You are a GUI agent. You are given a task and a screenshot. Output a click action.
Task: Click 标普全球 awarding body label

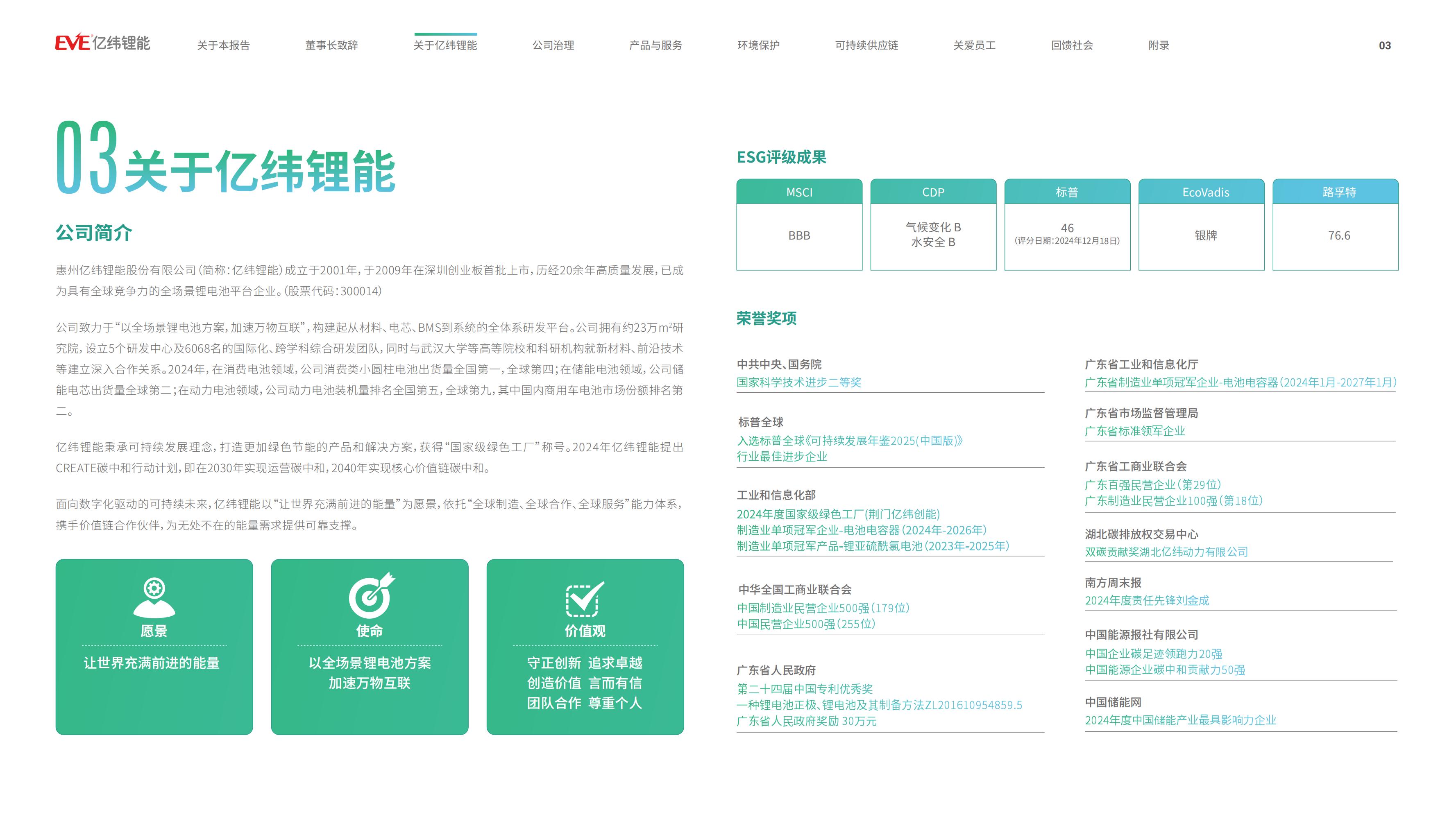(x=761, y=422)
